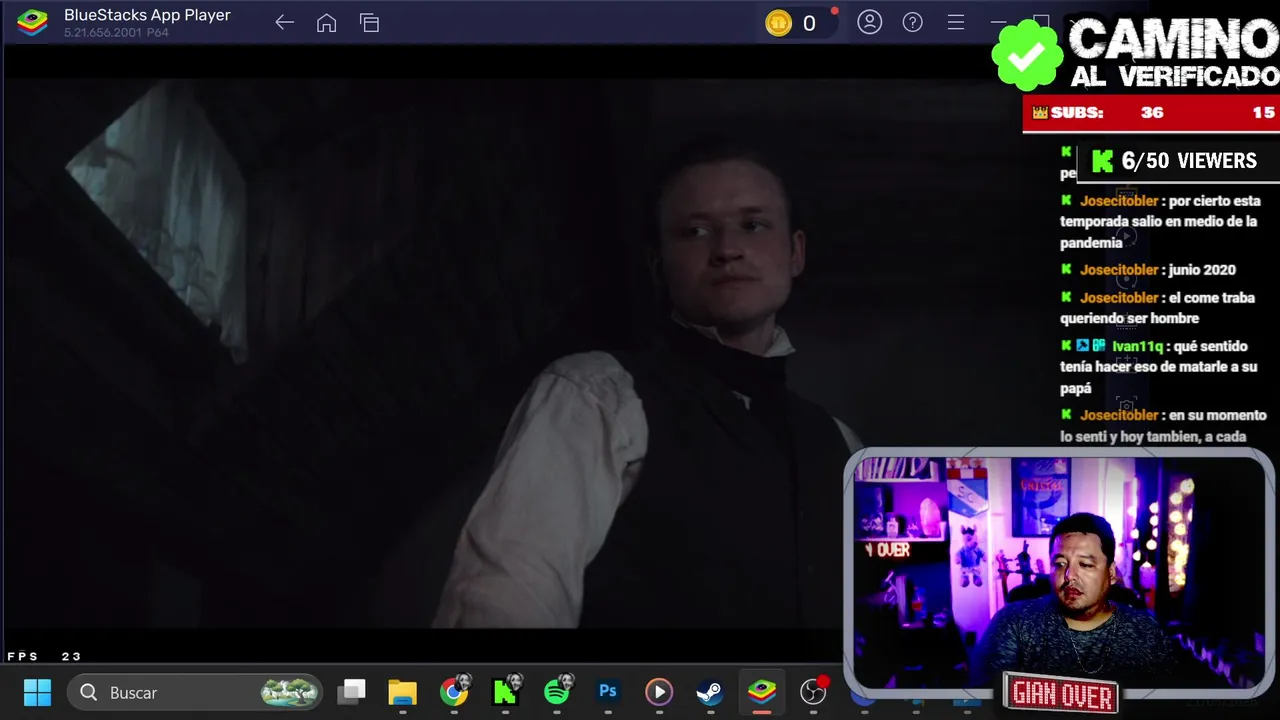Go back with BlueStacks back arrow

point(284,23)
